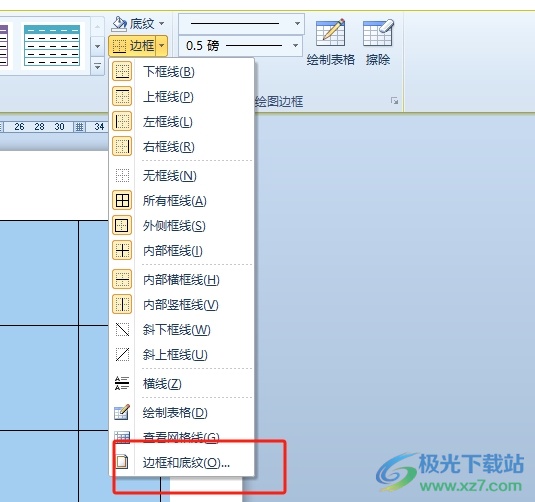535x502 pixels.
Task: Choose 上框线(P) menu entry
Action: [x=182, y=96]
